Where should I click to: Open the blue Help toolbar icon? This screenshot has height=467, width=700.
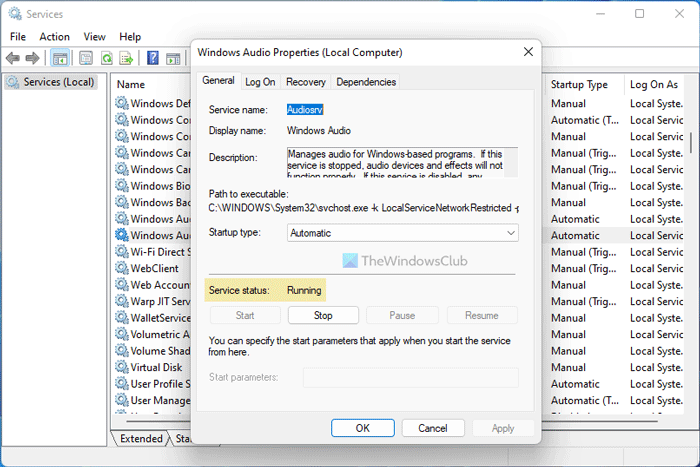153,58
